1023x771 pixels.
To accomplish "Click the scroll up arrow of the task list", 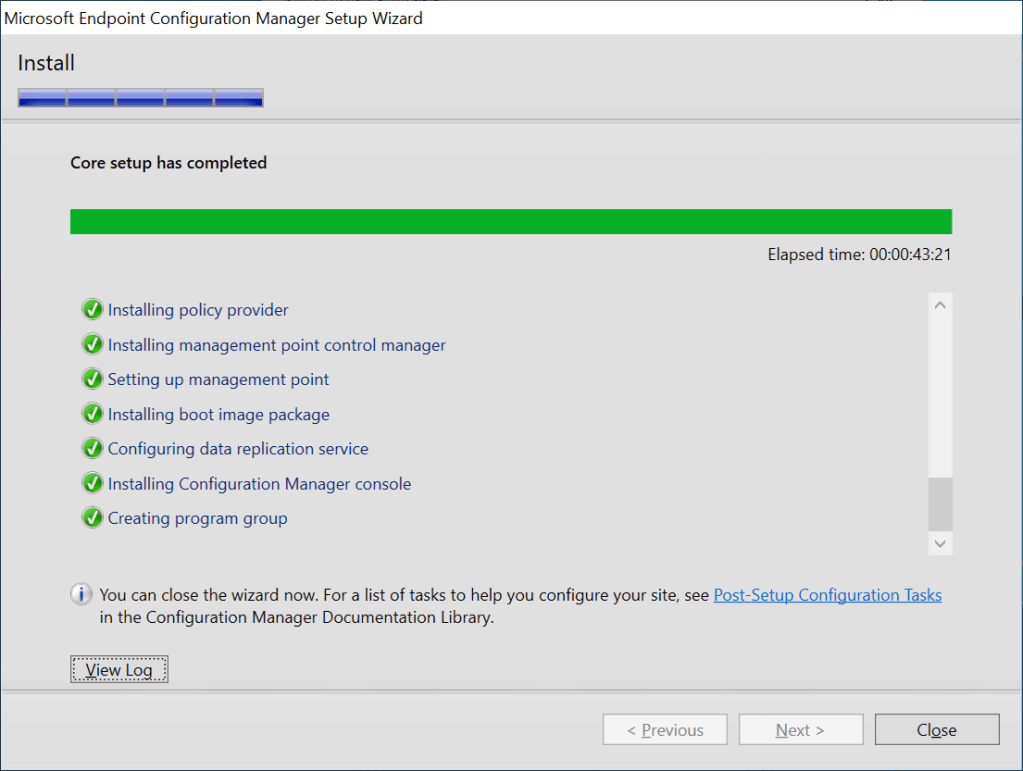I will coord(940,305).
